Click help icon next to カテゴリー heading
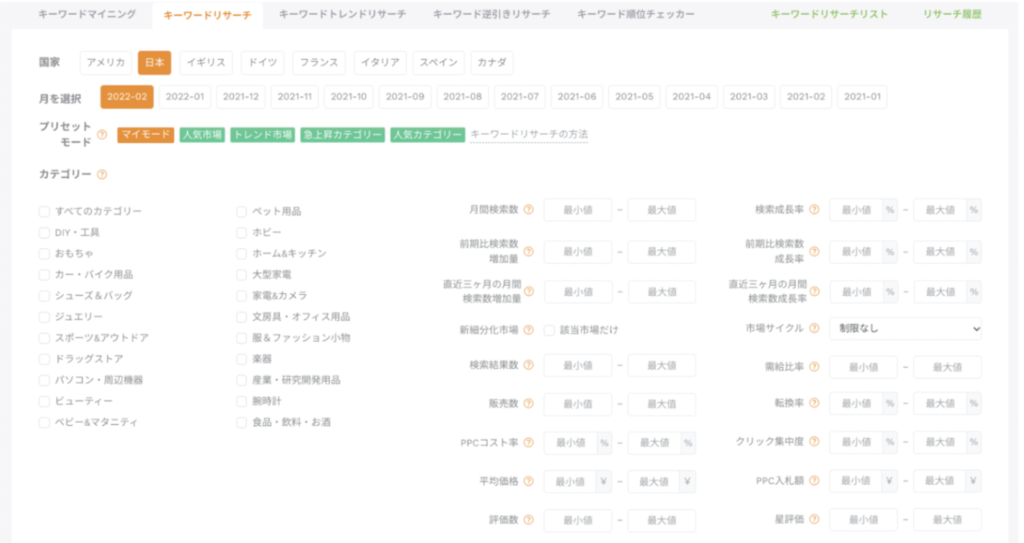This screenshot has height=543, width=1024. click(x=102, y=174)
